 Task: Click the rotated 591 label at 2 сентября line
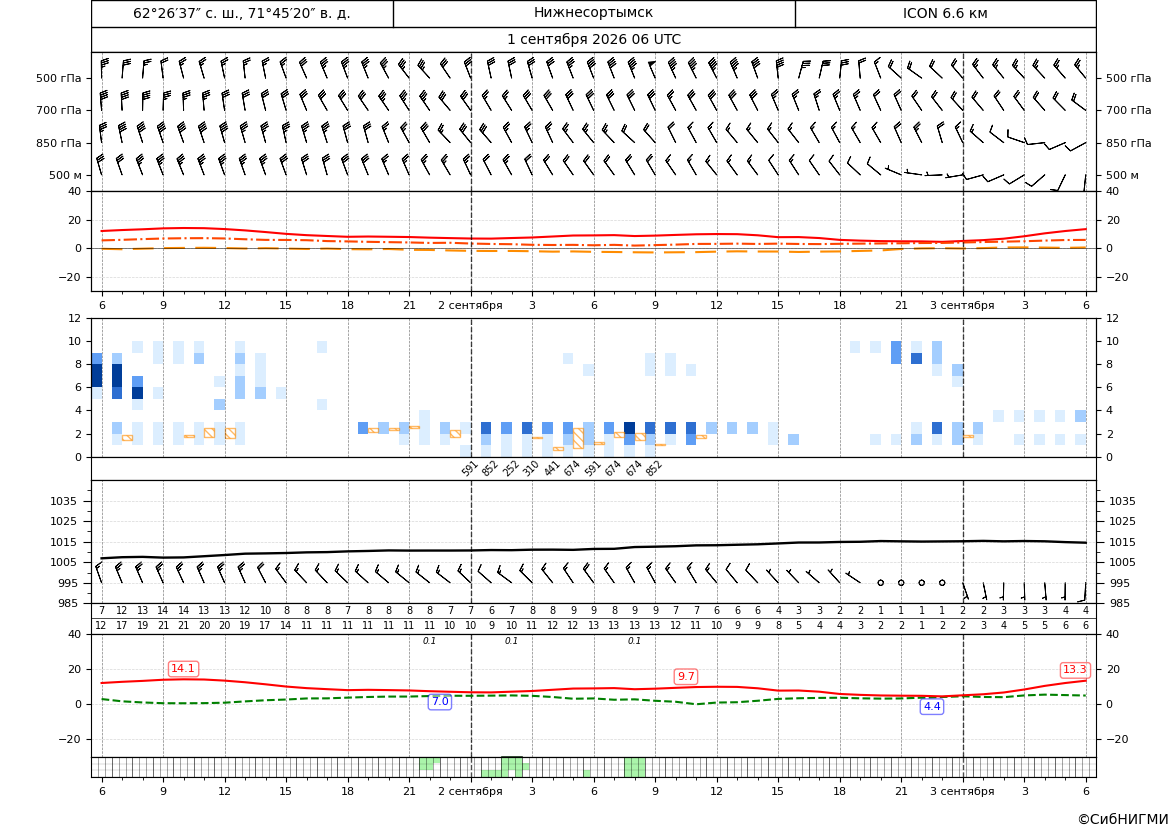coord(469,468)
